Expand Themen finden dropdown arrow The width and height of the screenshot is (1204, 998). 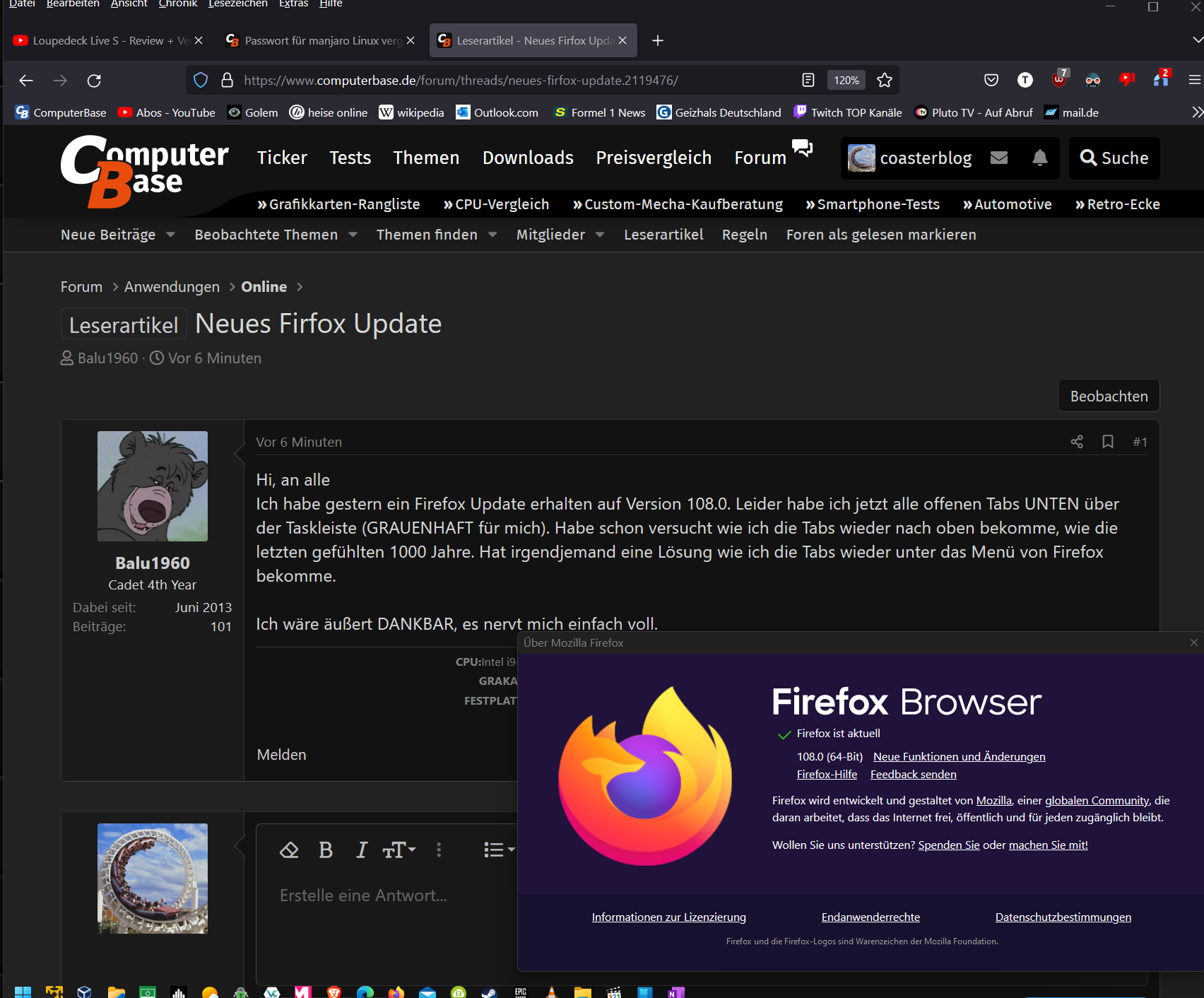pyautogui.click(x=492, y=235)
